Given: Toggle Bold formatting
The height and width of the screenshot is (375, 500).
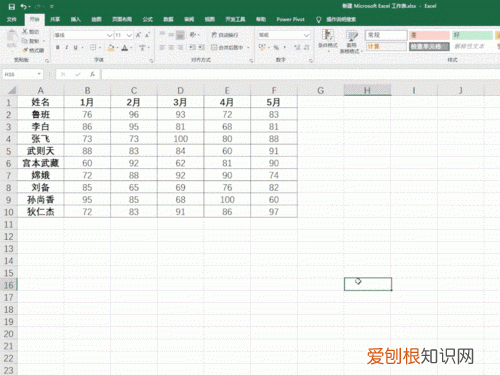Looking at the screenshot, I should (x=58, y=48).
